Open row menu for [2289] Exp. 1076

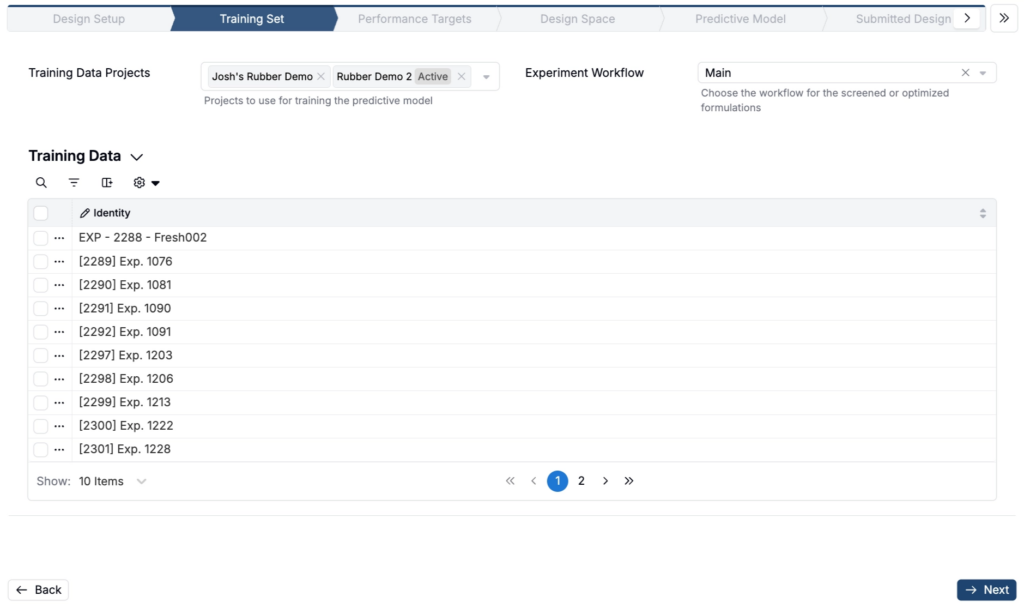pyautogui.click(x=59, y=261)
